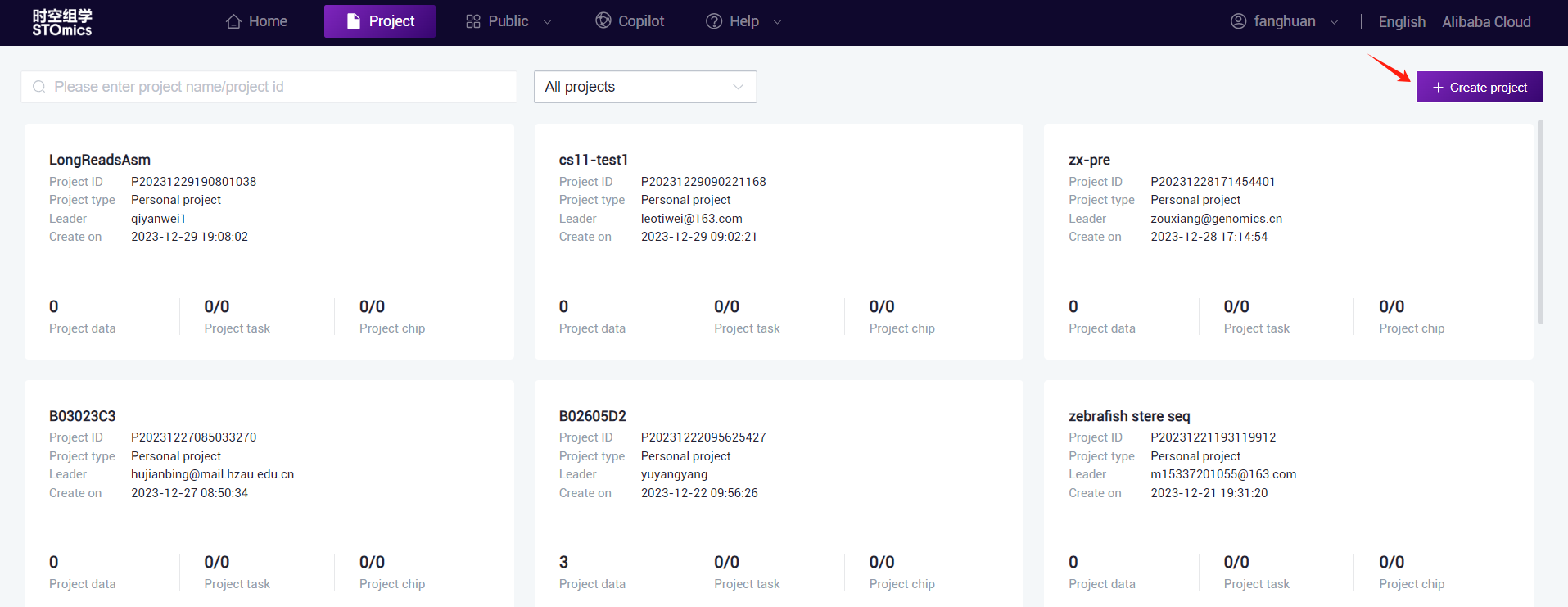
Task: Click date 2023-12-21 19:31:20
Action: tap(1209, 493)
